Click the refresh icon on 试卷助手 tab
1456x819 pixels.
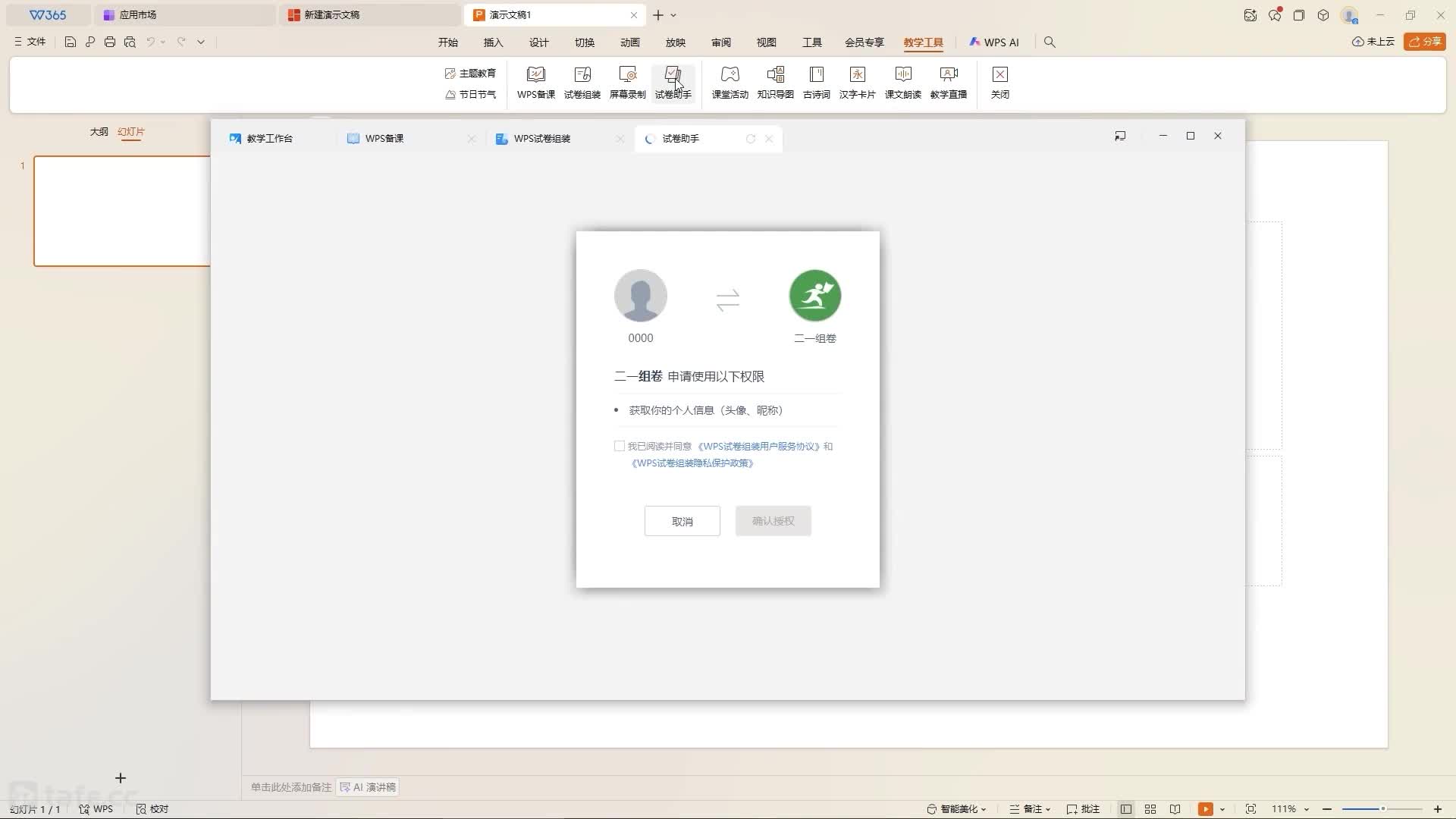point(751,139)
